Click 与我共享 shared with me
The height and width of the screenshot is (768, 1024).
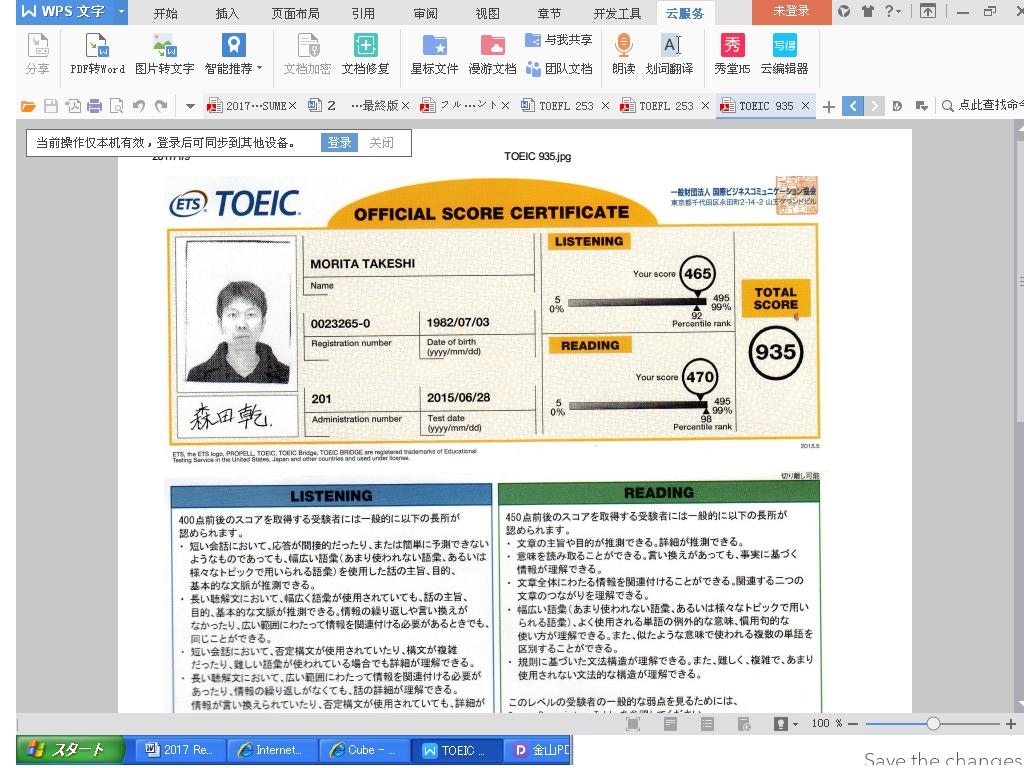(x=559, y=40)
